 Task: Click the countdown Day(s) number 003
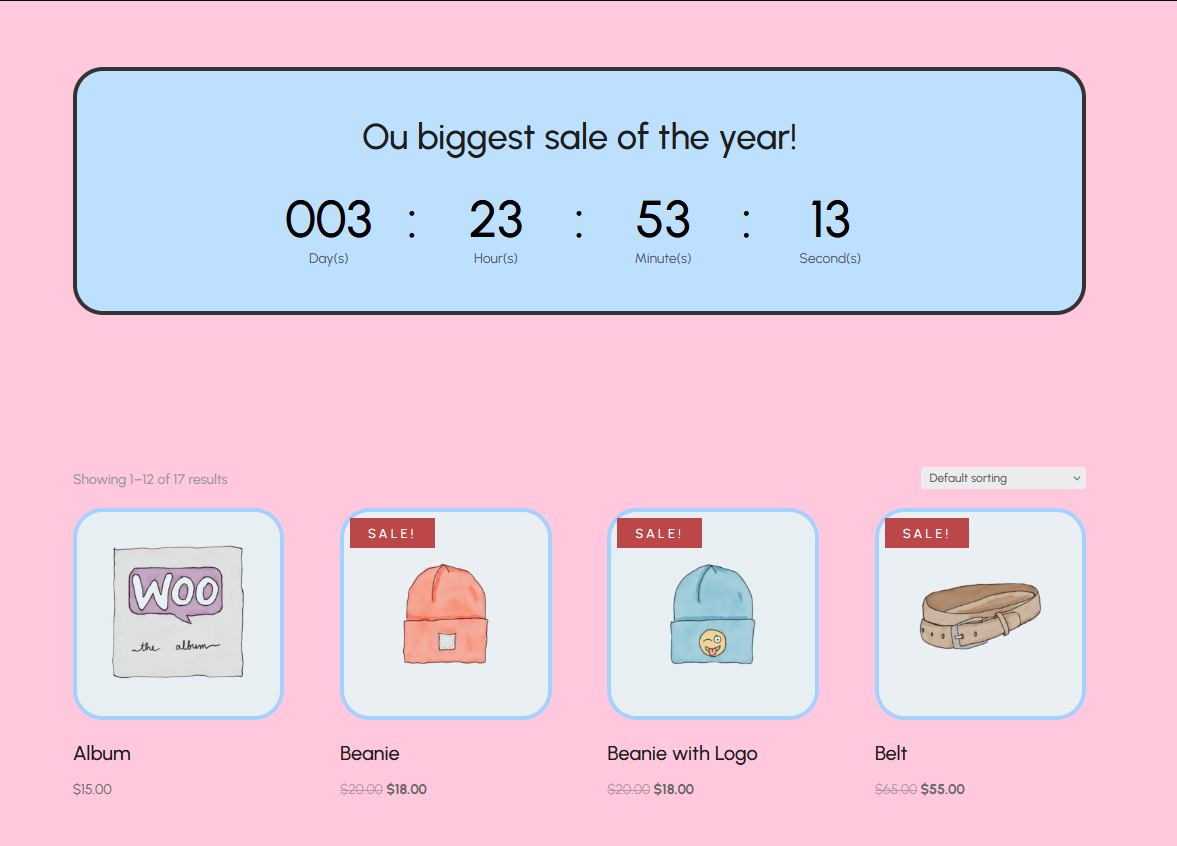[x=328, y=220]
